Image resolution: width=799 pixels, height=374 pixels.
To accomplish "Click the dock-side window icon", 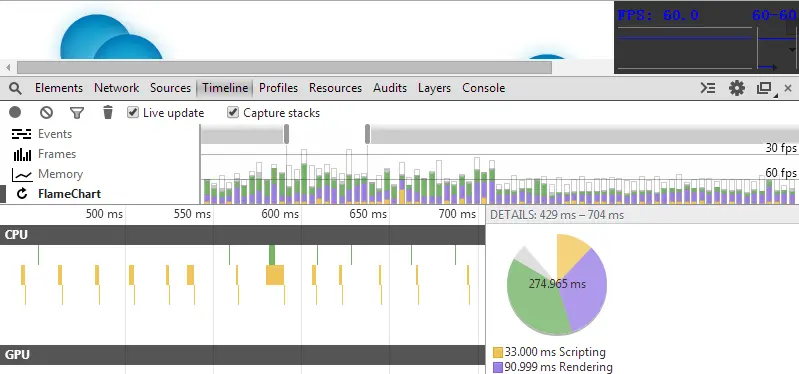I will (764, 89).
